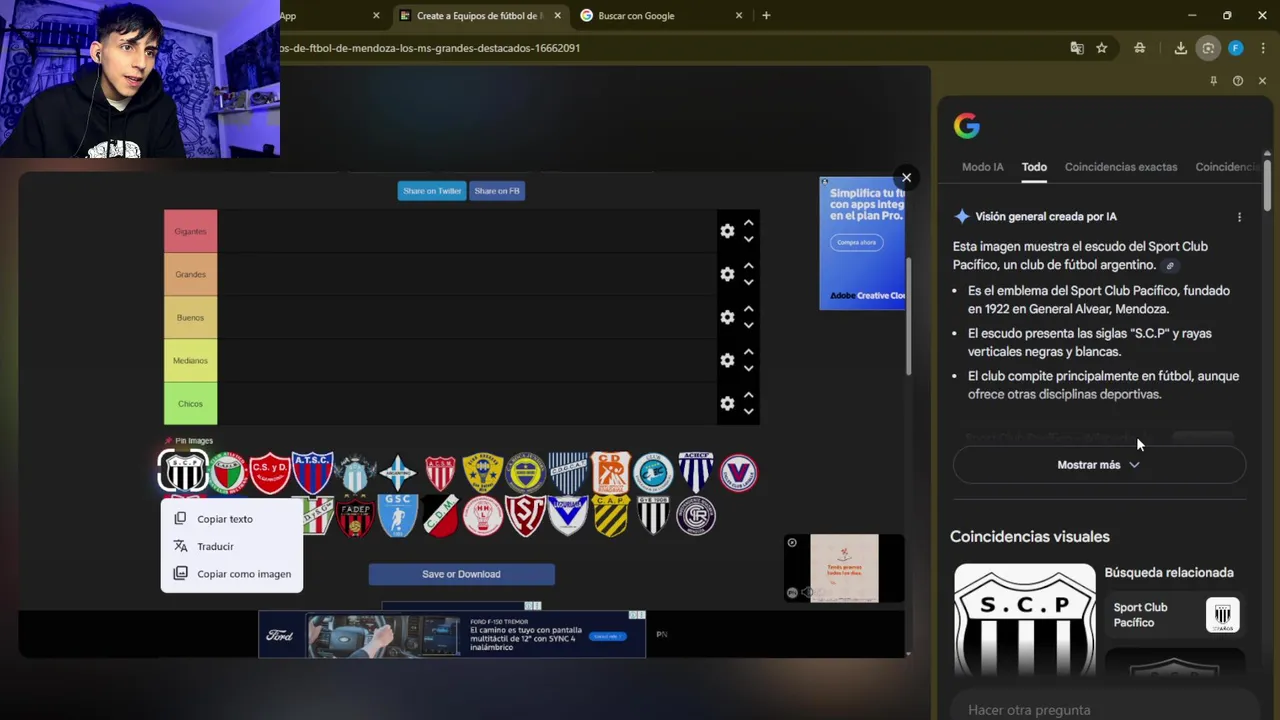The width and height of the screenshot is (1280, 720).
Task: Bookmark this page with star icon
Action: (x=1101, y=48)
